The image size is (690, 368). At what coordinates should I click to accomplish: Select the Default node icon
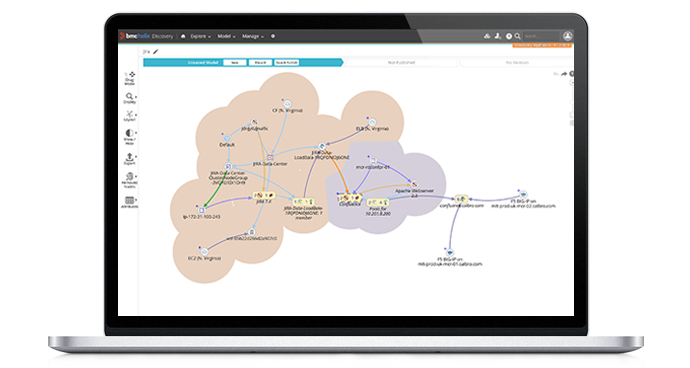[x=228, y=138]
